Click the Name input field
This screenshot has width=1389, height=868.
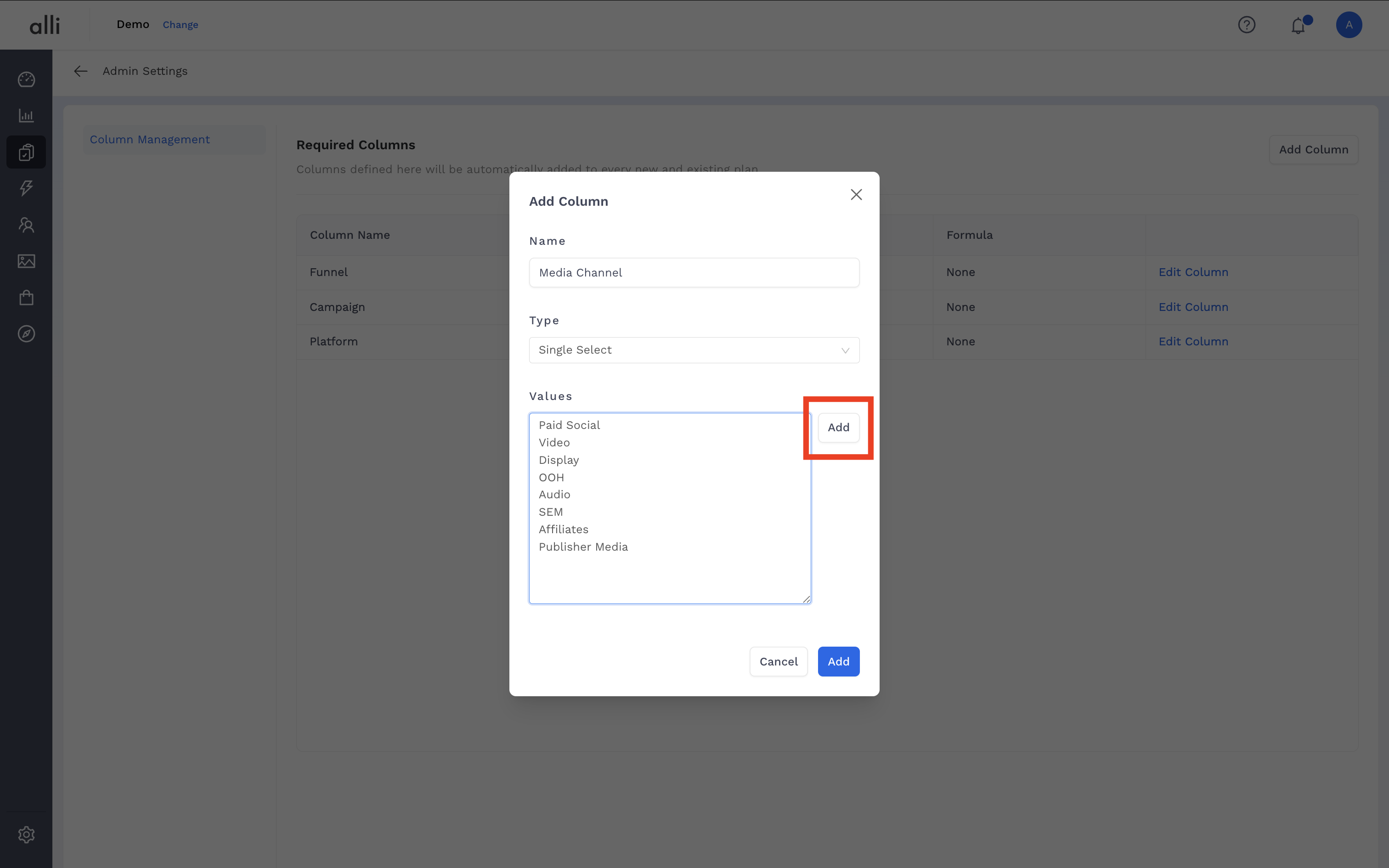[694, 273]
